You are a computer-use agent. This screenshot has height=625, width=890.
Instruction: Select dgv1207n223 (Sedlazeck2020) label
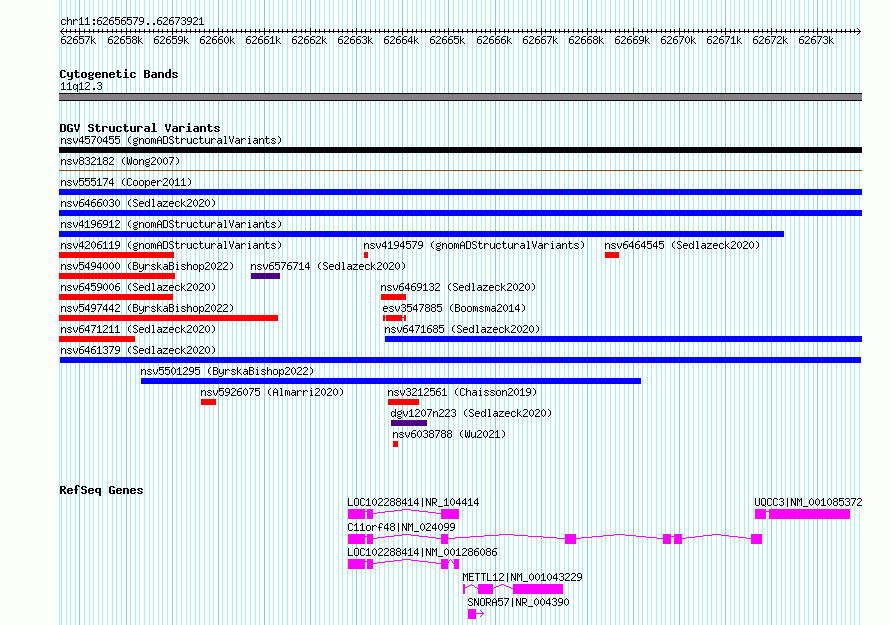[x=471, y=413]
